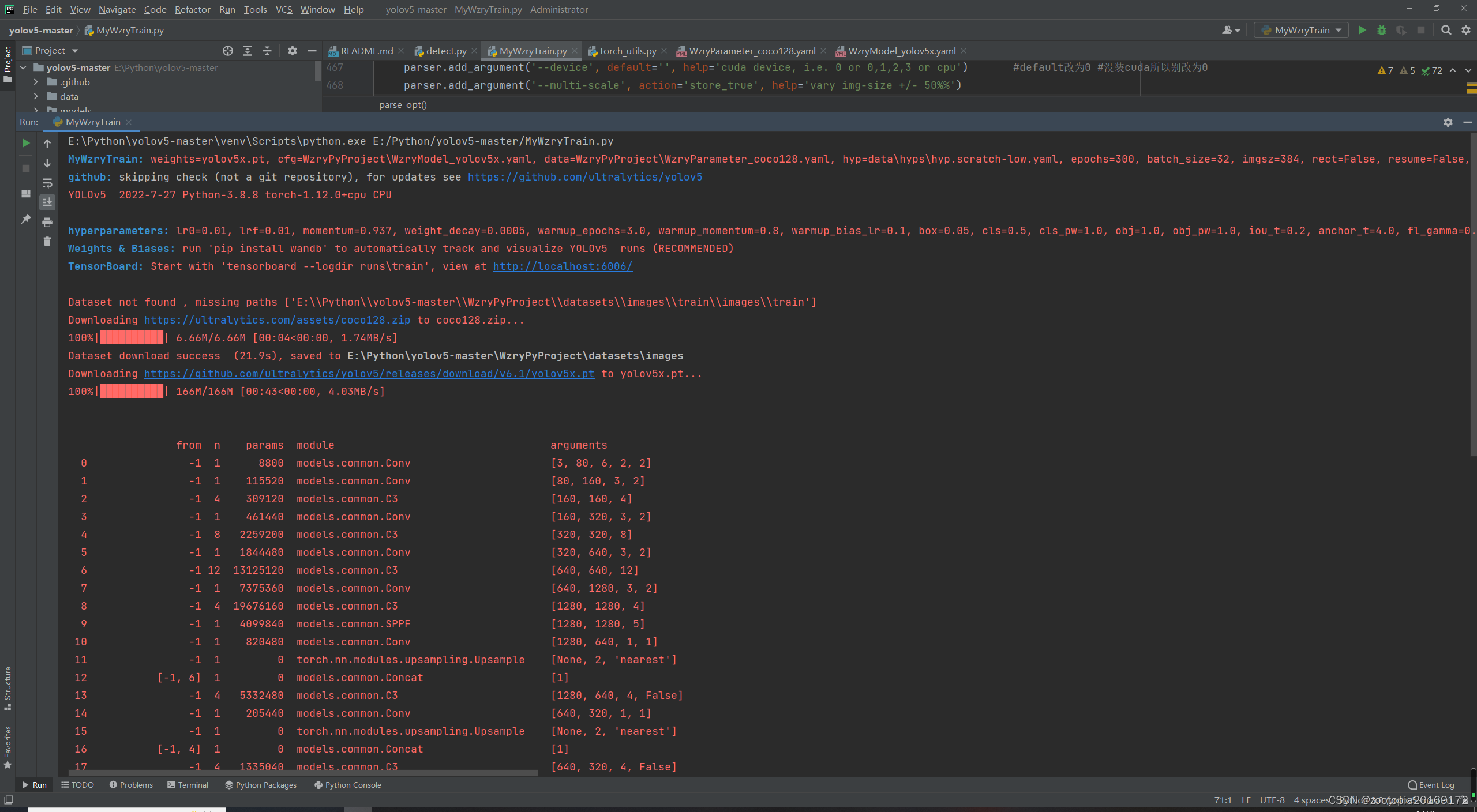Click the Debug bug icon in top toolbar

1382,30
